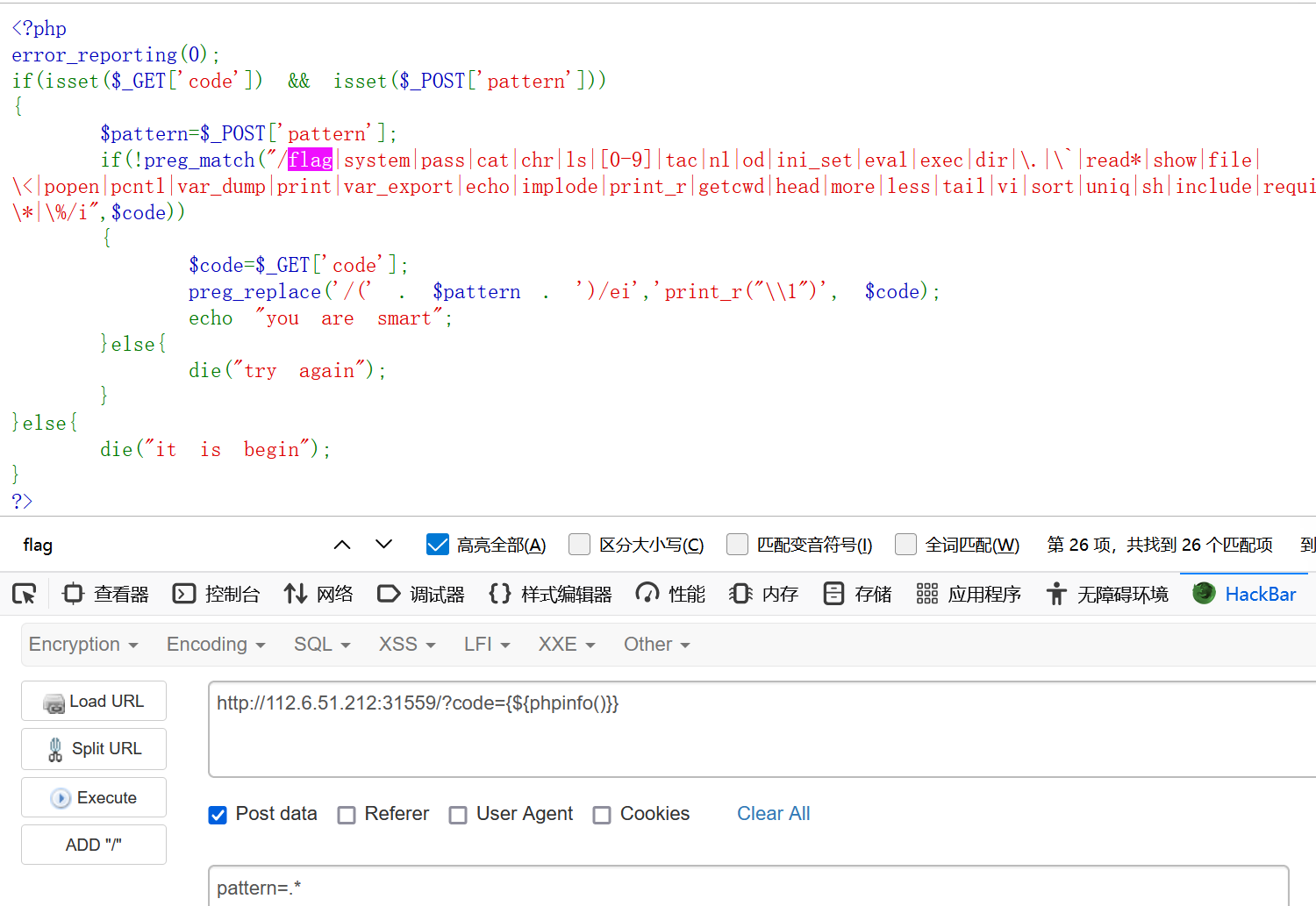The width and height of the screenshot is (1316, 906).
Task: Click the preg_replace call in code
Action: point(564,291)
